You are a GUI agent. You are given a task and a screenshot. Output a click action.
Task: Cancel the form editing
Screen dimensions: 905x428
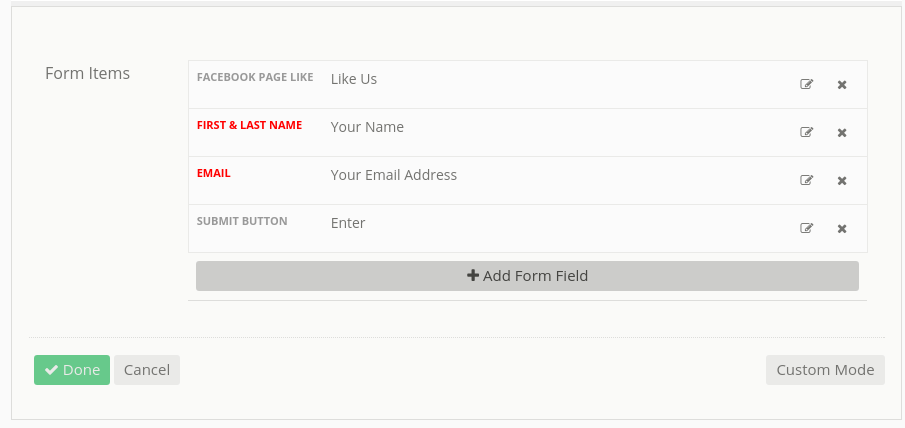pos(147,370)
